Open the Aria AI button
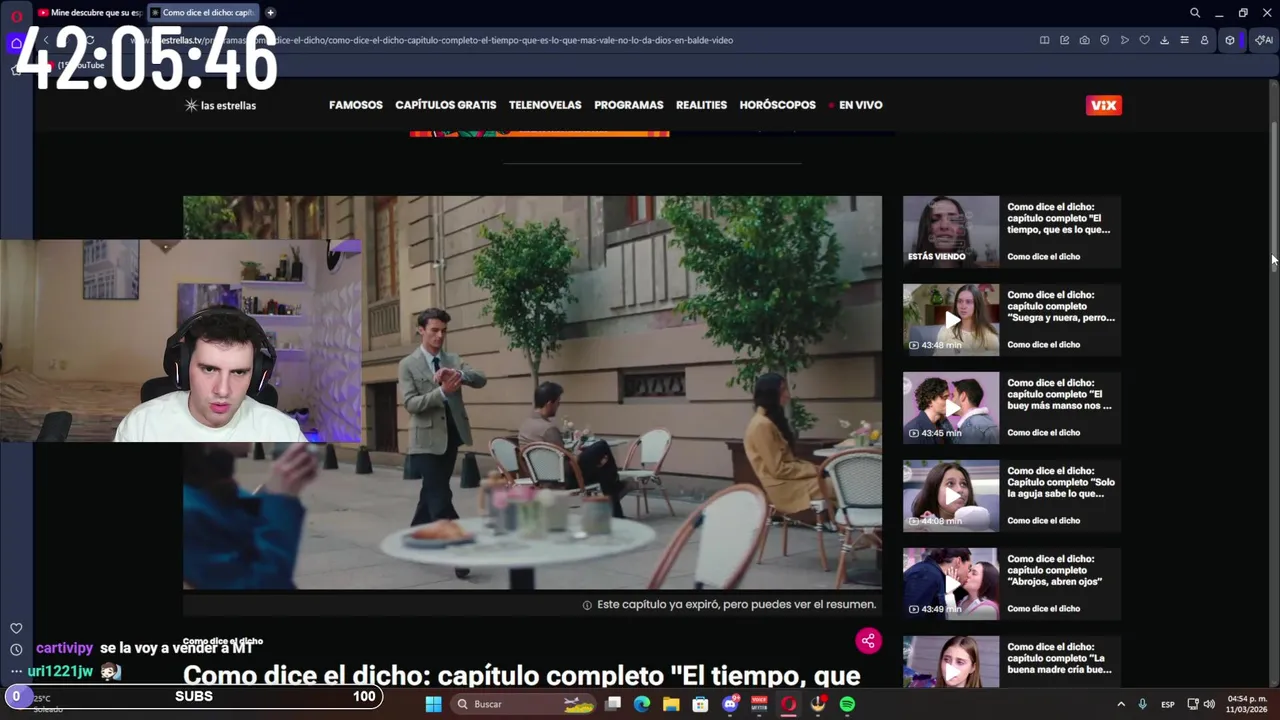Image resolution: width=1280 pixels, height=720 pixels. point(1264,40)
